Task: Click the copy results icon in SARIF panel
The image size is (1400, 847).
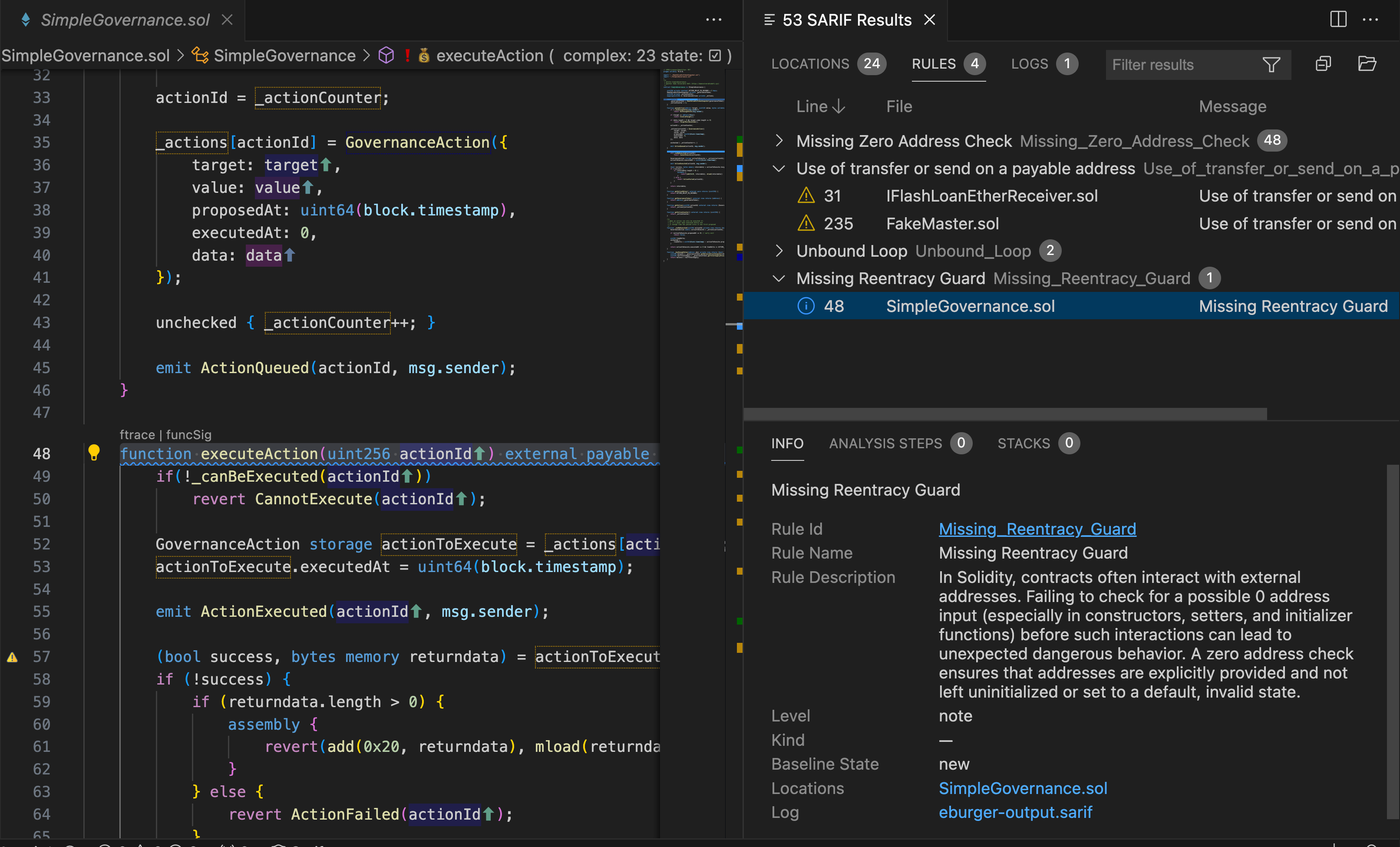Action: point(1323,64)
